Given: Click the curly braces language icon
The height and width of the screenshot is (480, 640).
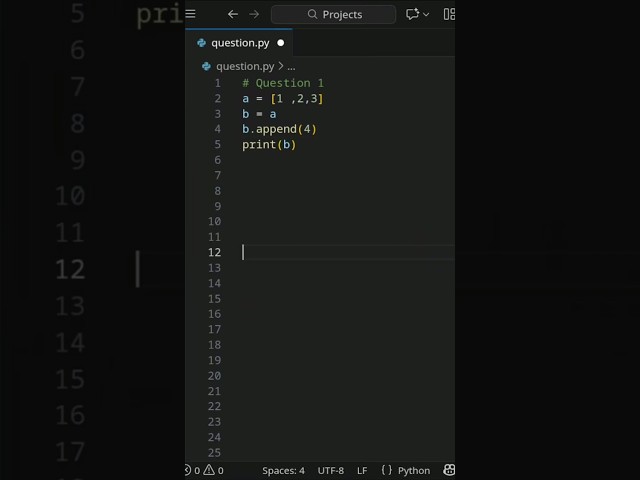Looking at the screenshot, I should 387,470.
